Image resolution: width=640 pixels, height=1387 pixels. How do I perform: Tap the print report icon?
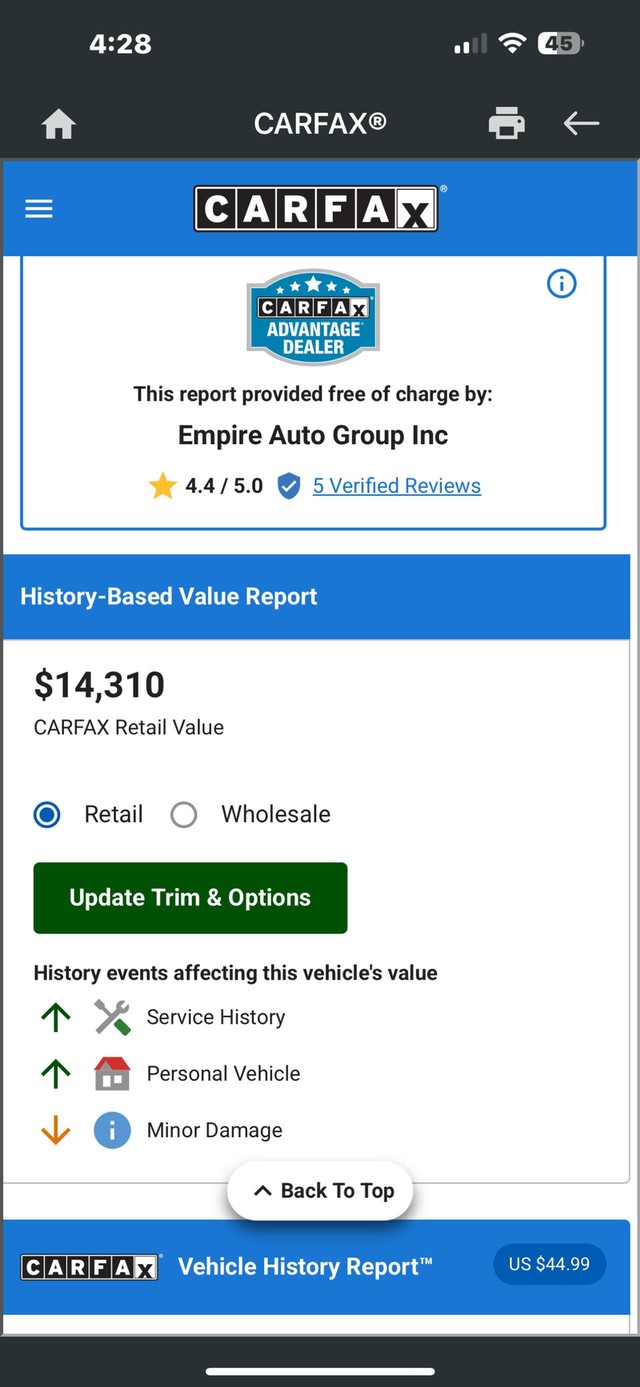tap(507, 123)
